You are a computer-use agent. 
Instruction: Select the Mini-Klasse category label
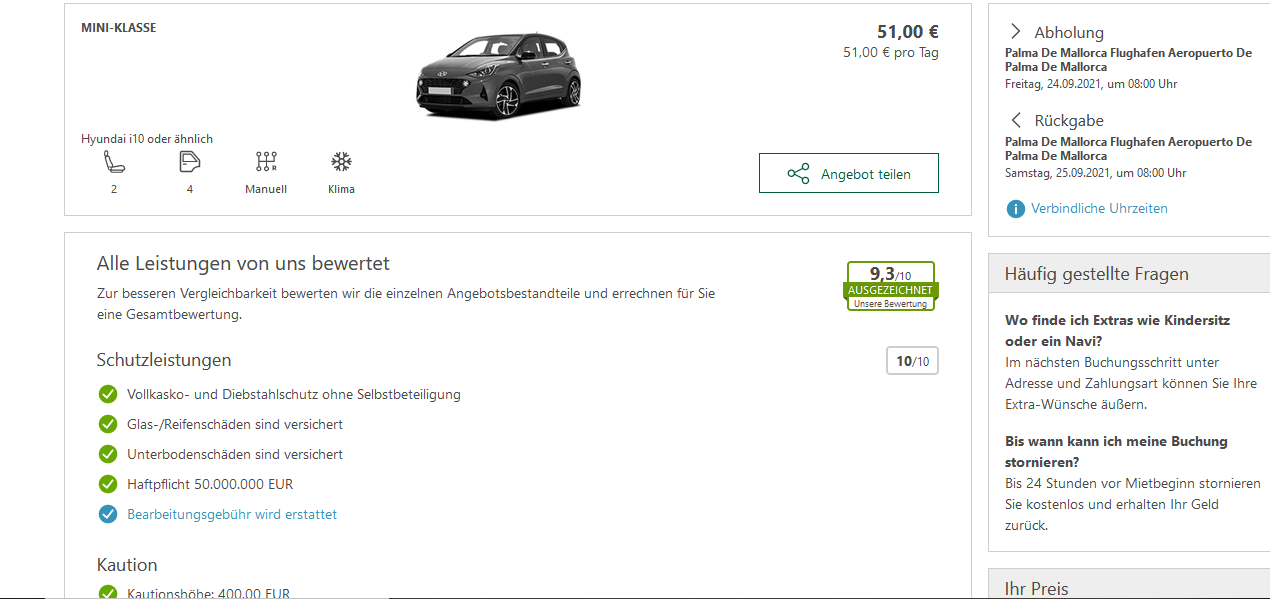point(119,28)
